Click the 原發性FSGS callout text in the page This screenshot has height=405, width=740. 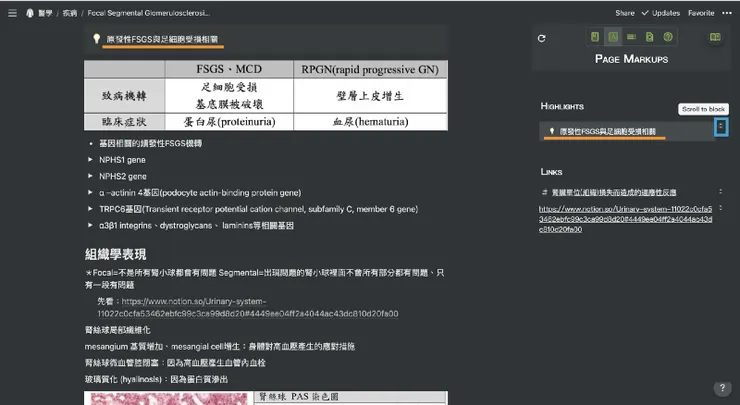(162, 39)
